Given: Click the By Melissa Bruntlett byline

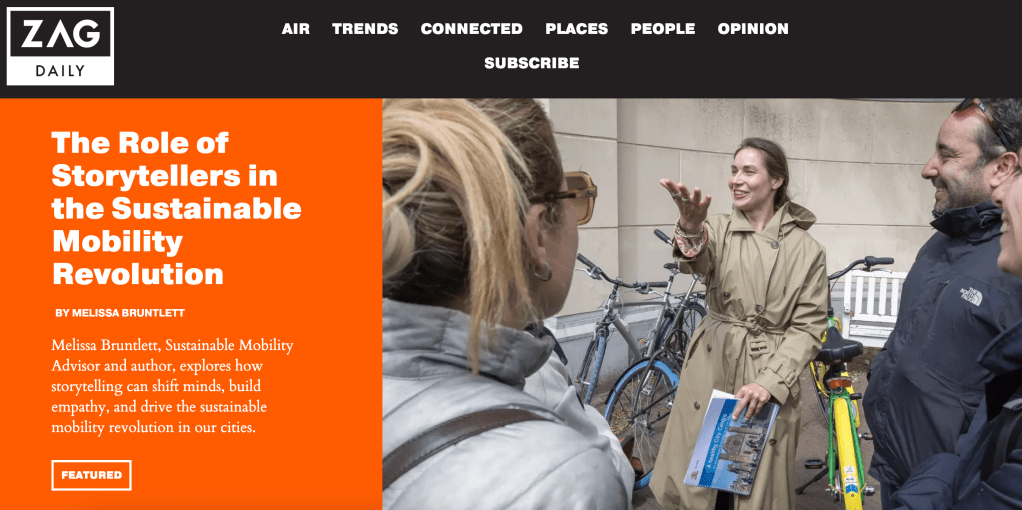Looking at the screenshot, I should (120, 313).
